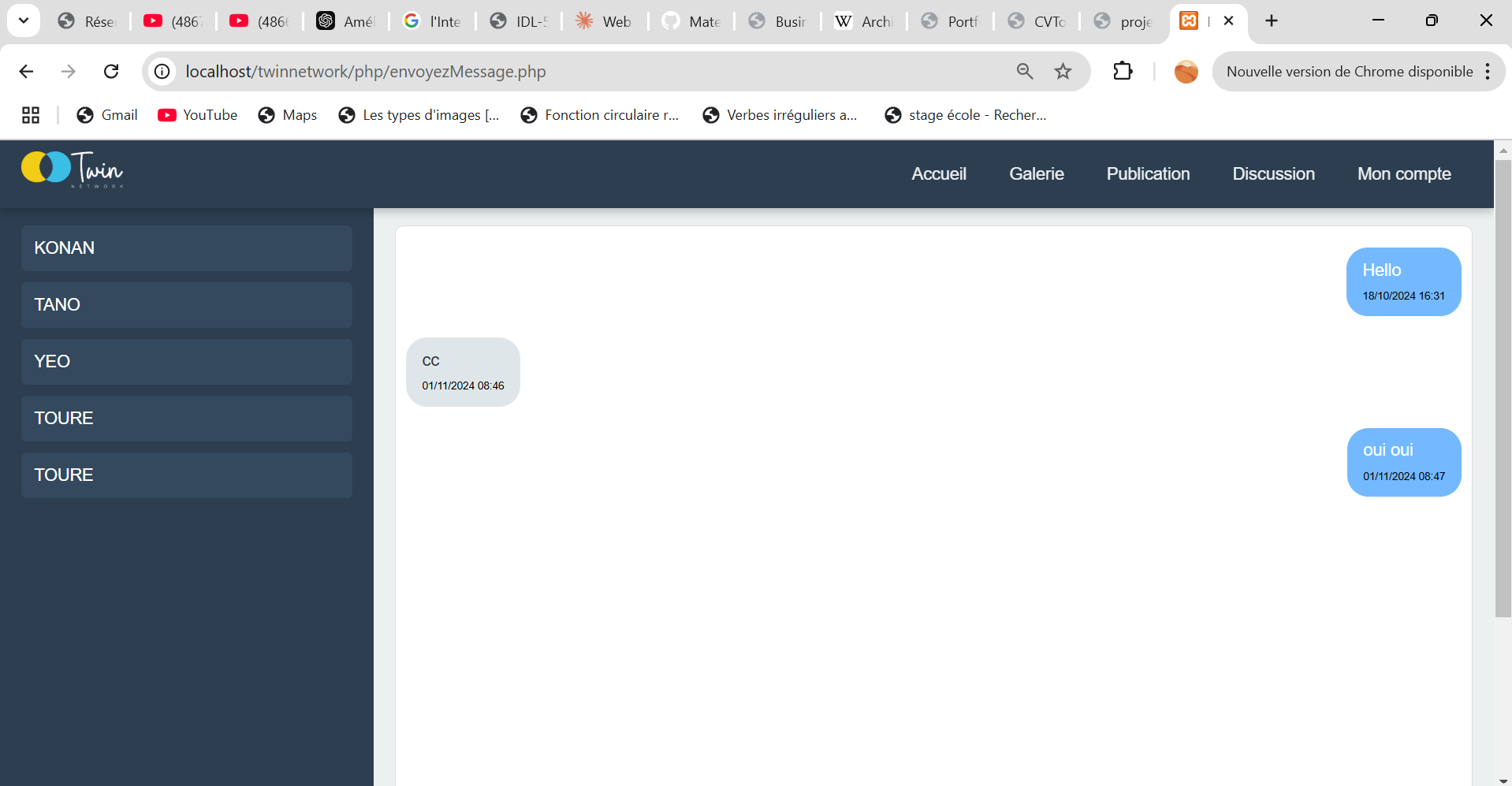Bookmark this page with the star icon
This screenshot has height=786, width=1512.
pos(1063,71)
